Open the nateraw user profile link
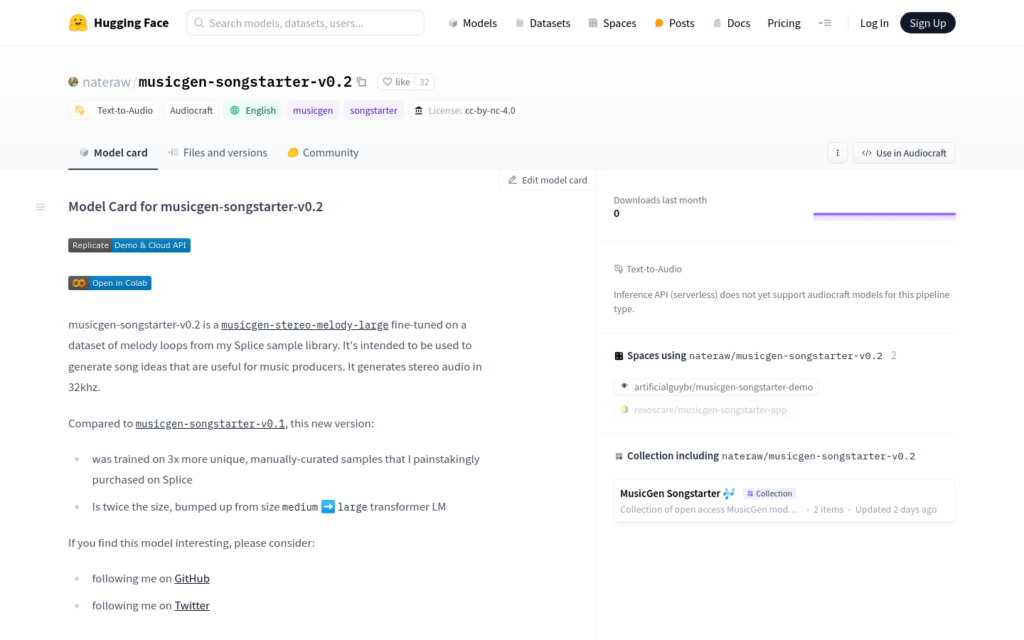 (106, 82)
